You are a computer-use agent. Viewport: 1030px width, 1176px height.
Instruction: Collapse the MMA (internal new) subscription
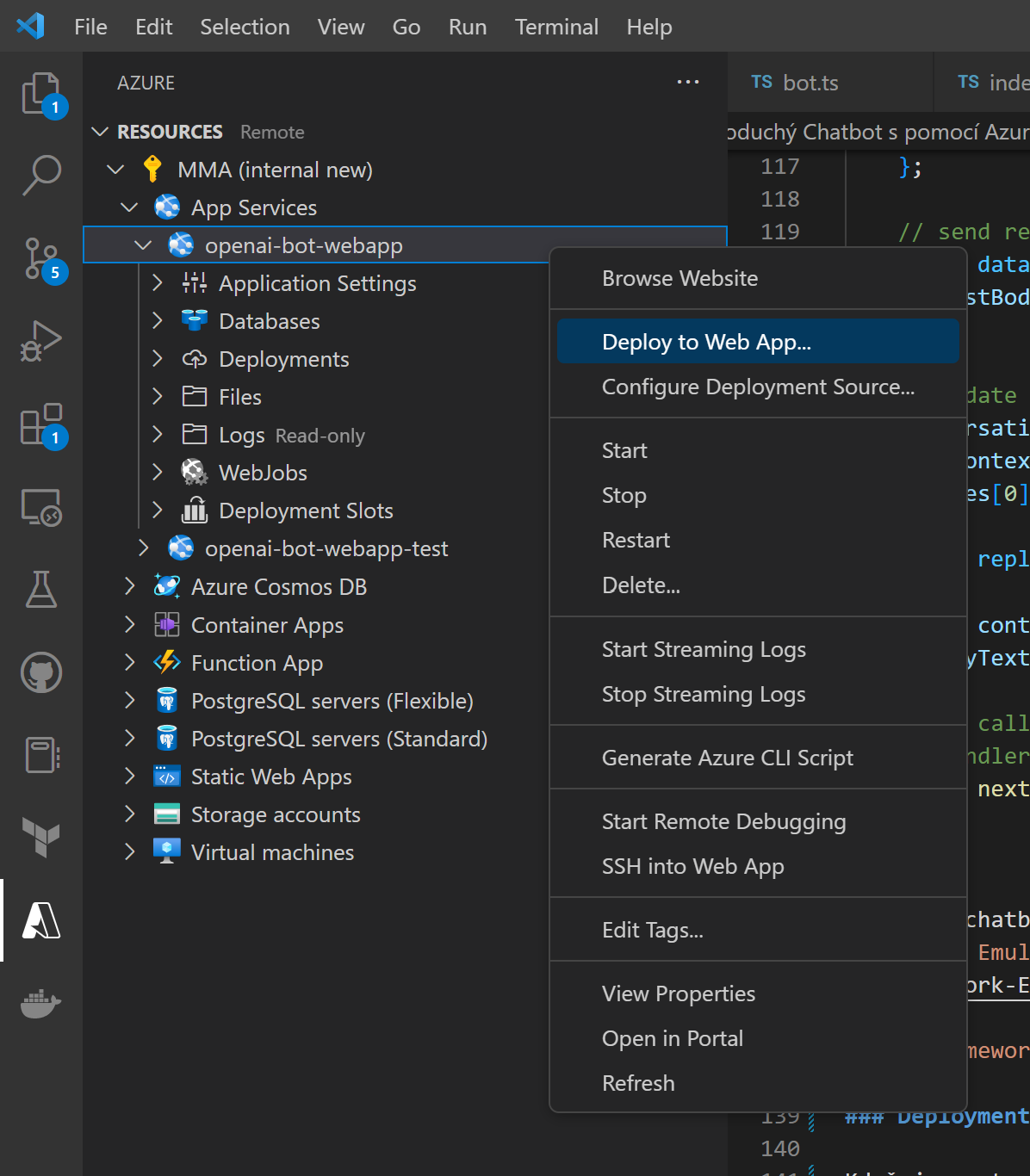point(115,170)
